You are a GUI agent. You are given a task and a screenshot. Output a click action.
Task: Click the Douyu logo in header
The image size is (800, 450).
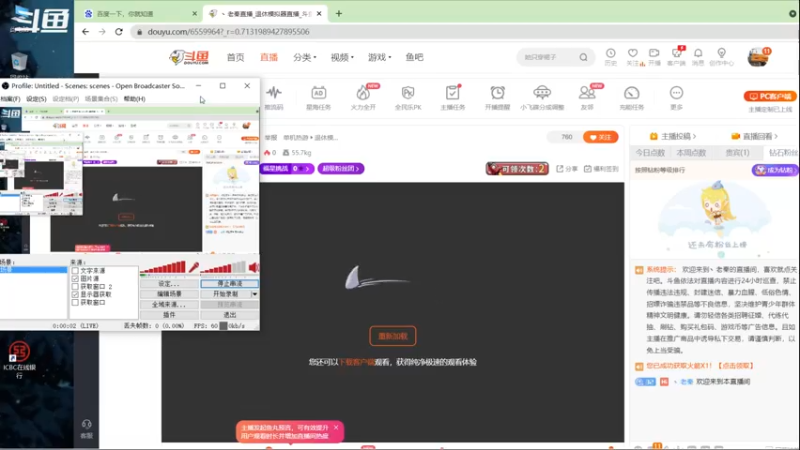coord(189,57)
